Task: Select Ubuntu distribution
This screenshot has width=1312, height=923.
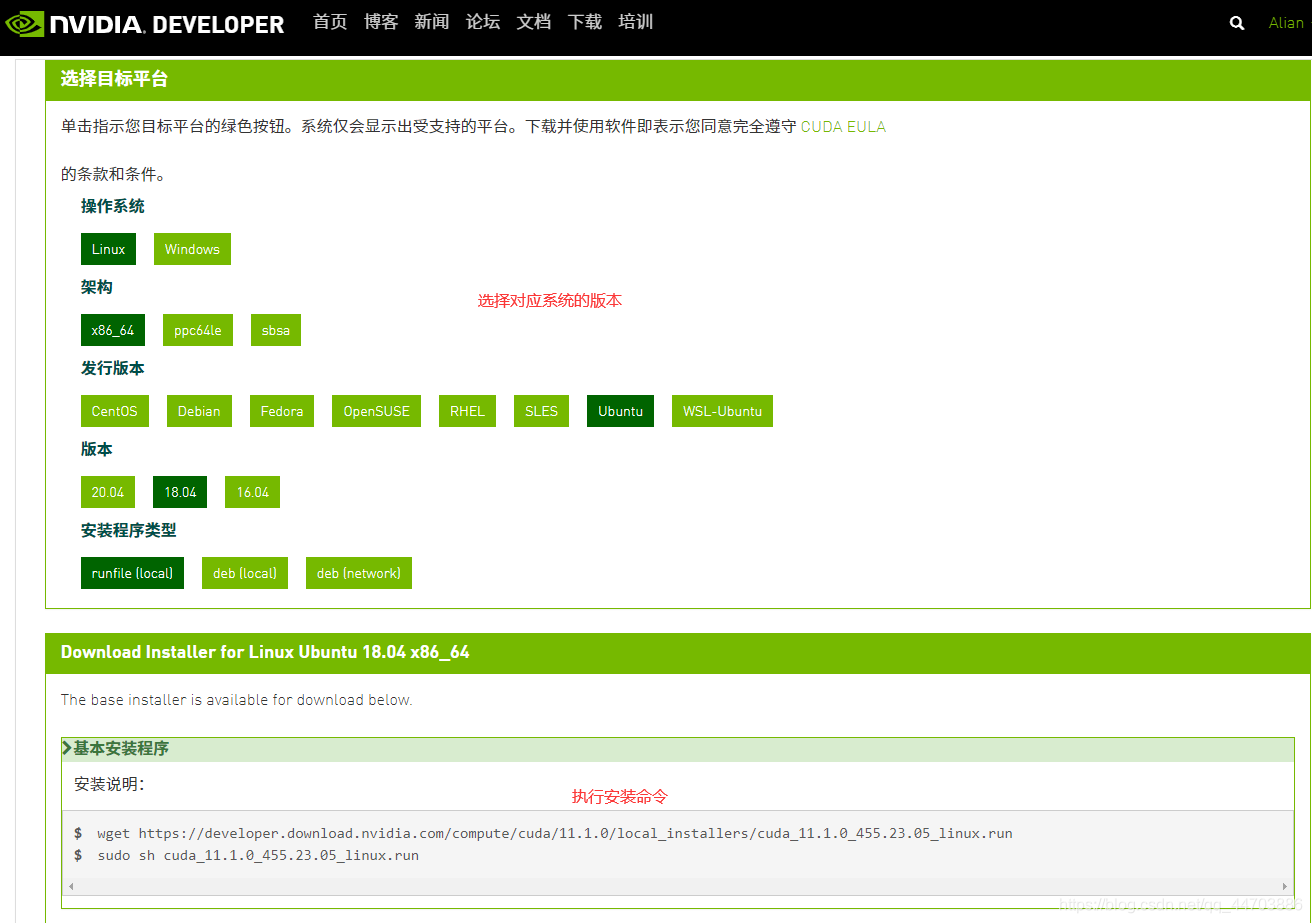Action: (621, 411)
